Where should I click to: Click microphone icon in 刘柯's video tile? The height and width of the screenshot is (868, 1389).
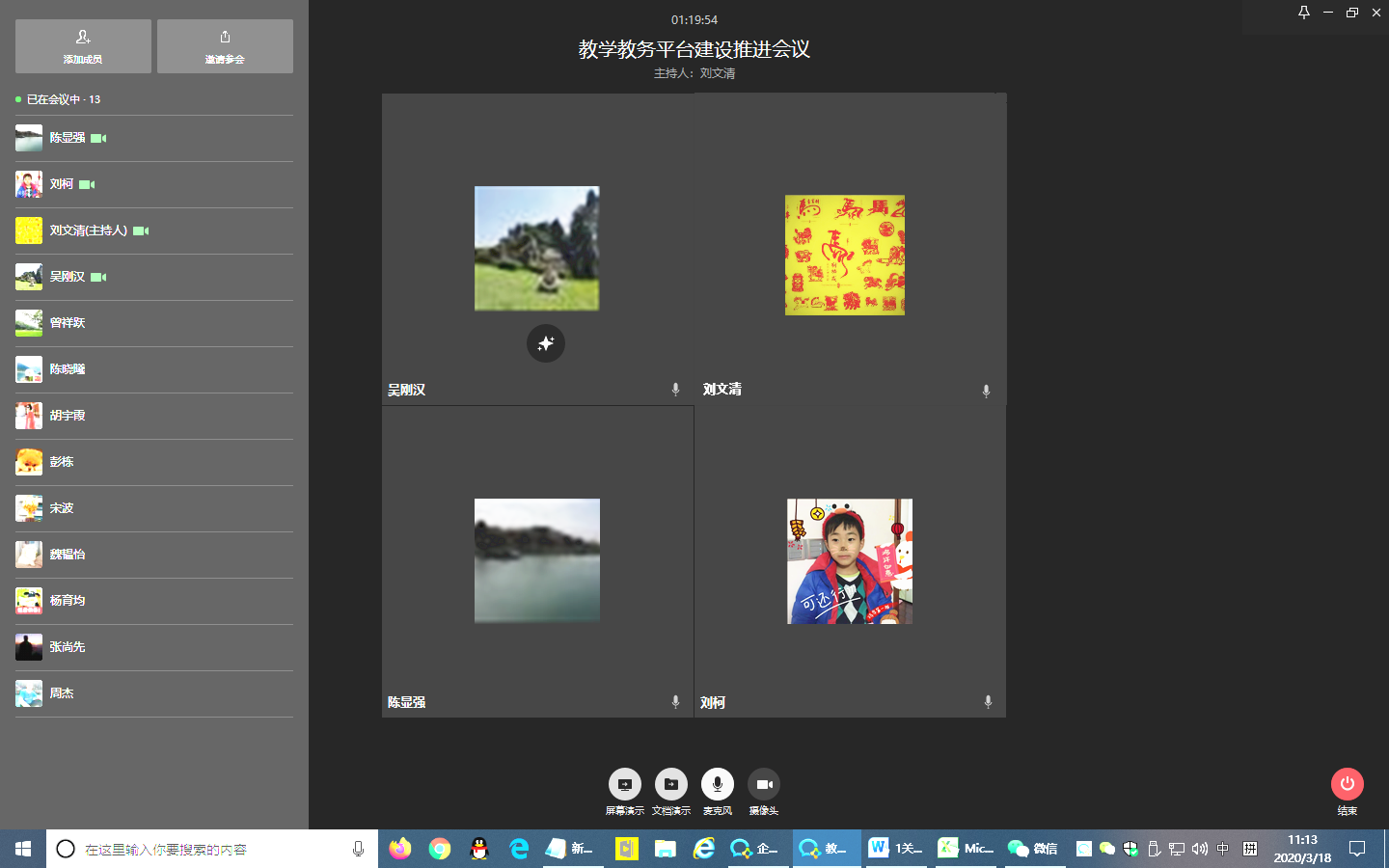pyautogui.click(x=988, y=702)
